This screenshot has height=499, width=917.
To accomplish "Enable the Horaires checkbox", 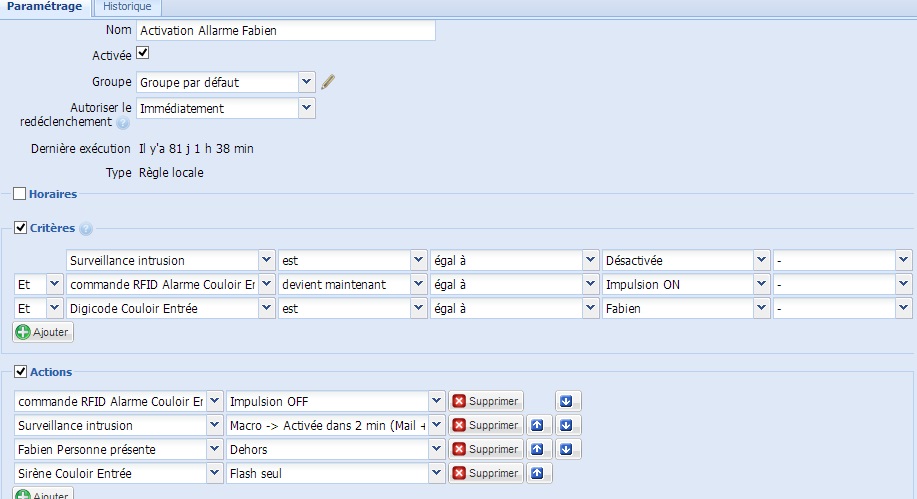I will pyautogui.click(x=19, y=194).
